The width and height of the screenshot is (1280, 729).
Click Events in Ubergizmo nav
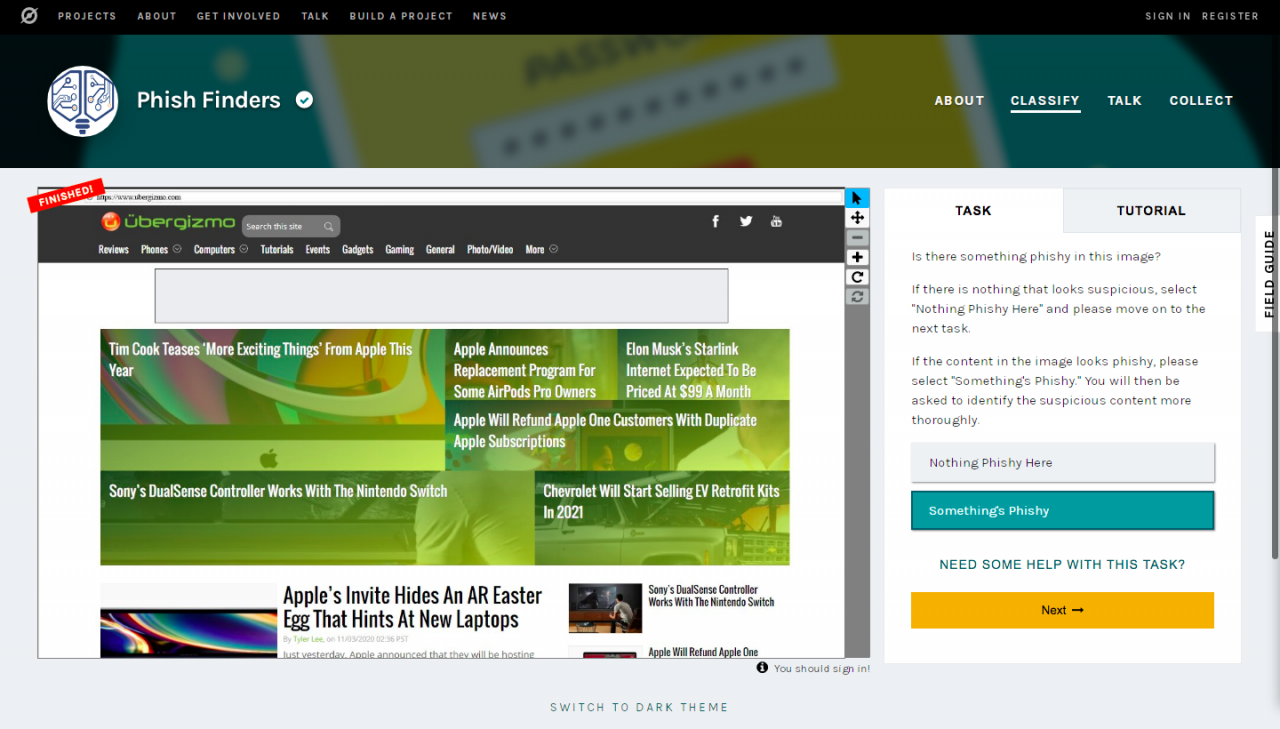(x=318, y=249)
